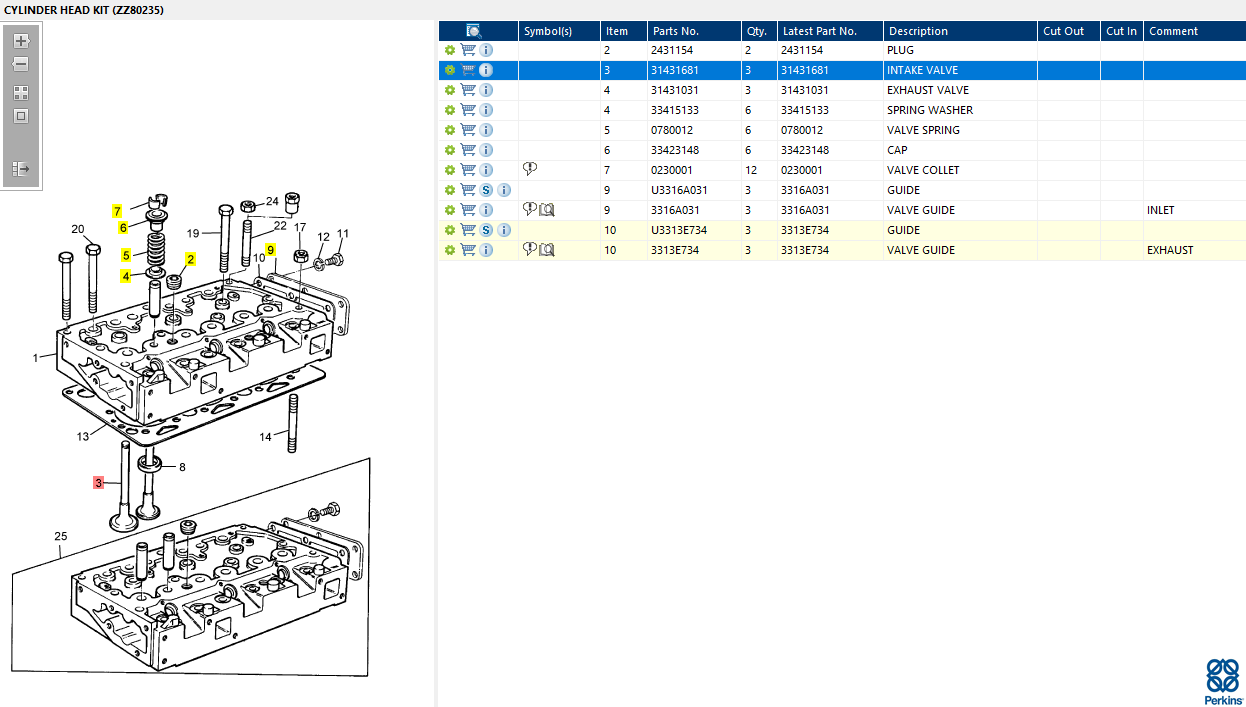1246x707 pixels.
Task: Zoom out of the parts diagram
Action: (x=21, y=64)
